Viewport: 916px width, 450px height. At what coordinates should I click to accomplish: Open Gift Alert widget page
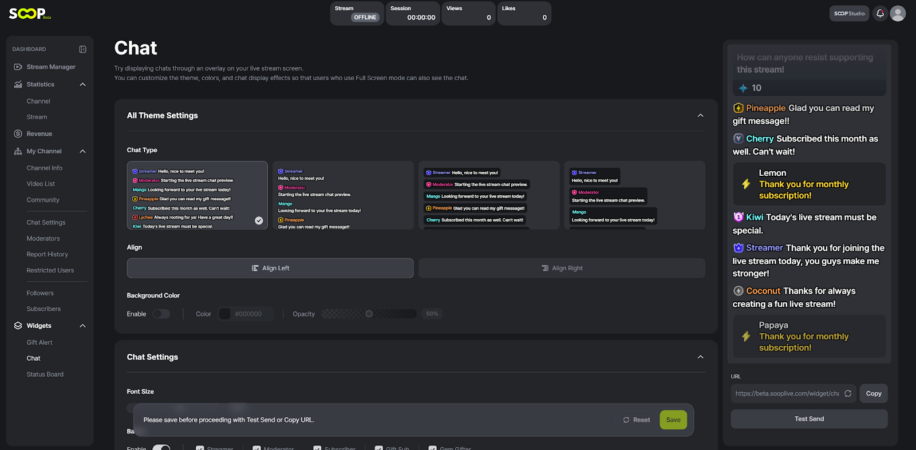pyautogui.click(x=39, y=342)
